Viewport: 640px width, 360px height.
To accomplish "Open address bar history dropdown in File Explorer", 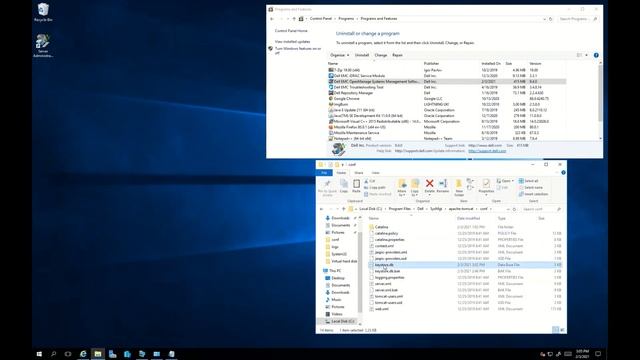I will [508, 209].
